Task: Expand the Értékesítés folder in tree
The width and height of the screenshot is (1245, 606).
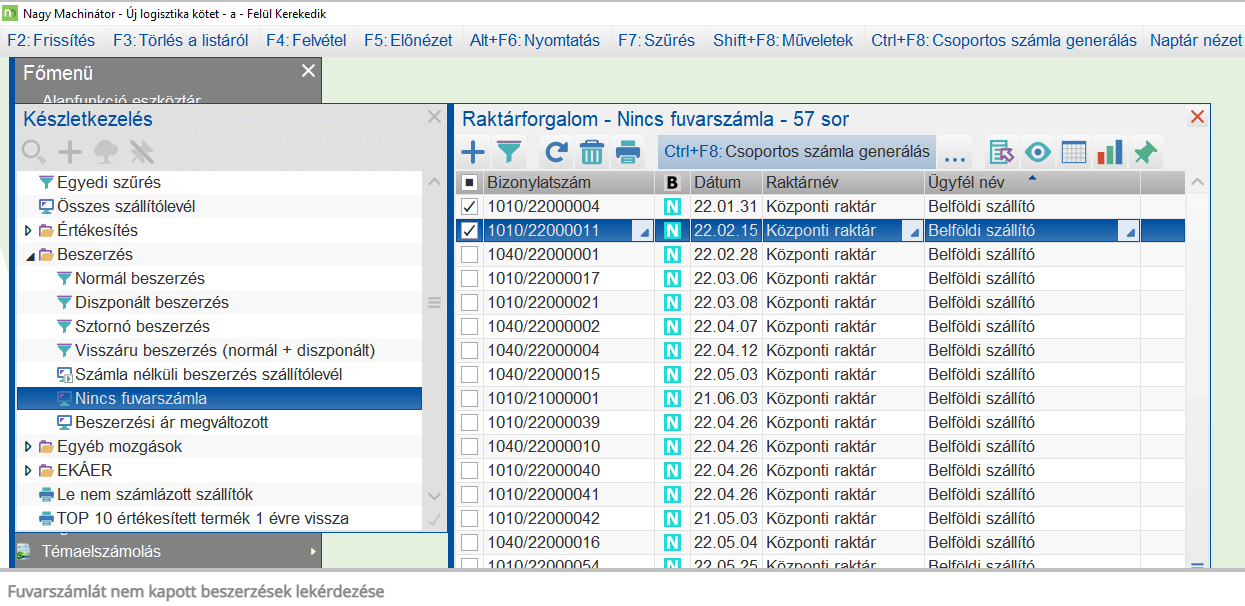Action: [28, 231]
